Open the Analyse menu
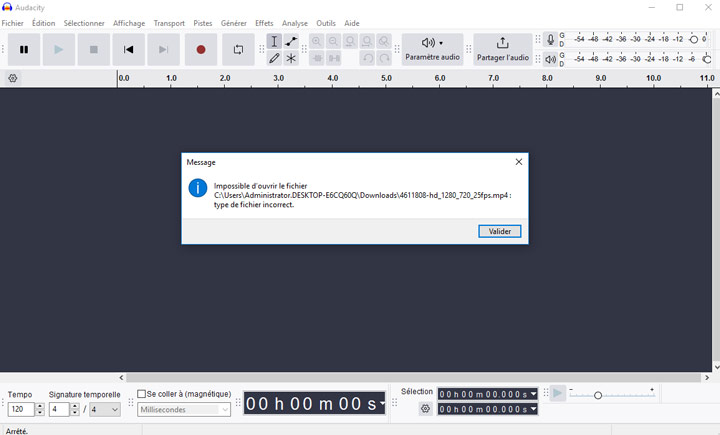This screenshot has height=435, width=720. 295,23
